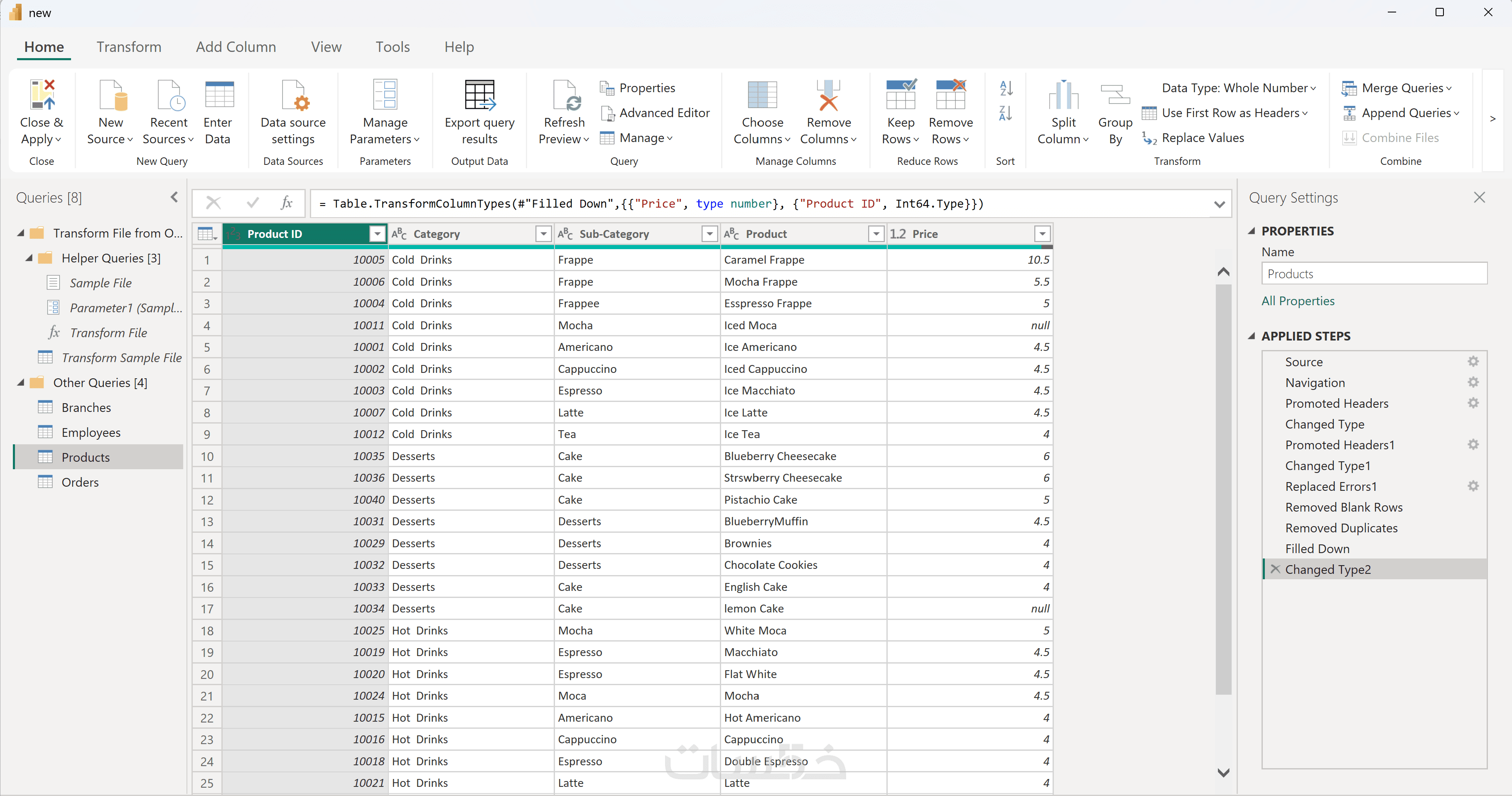Cancel formula edit with the X button
This screenshot has height=796, width=1512.
tap(214, 203)
